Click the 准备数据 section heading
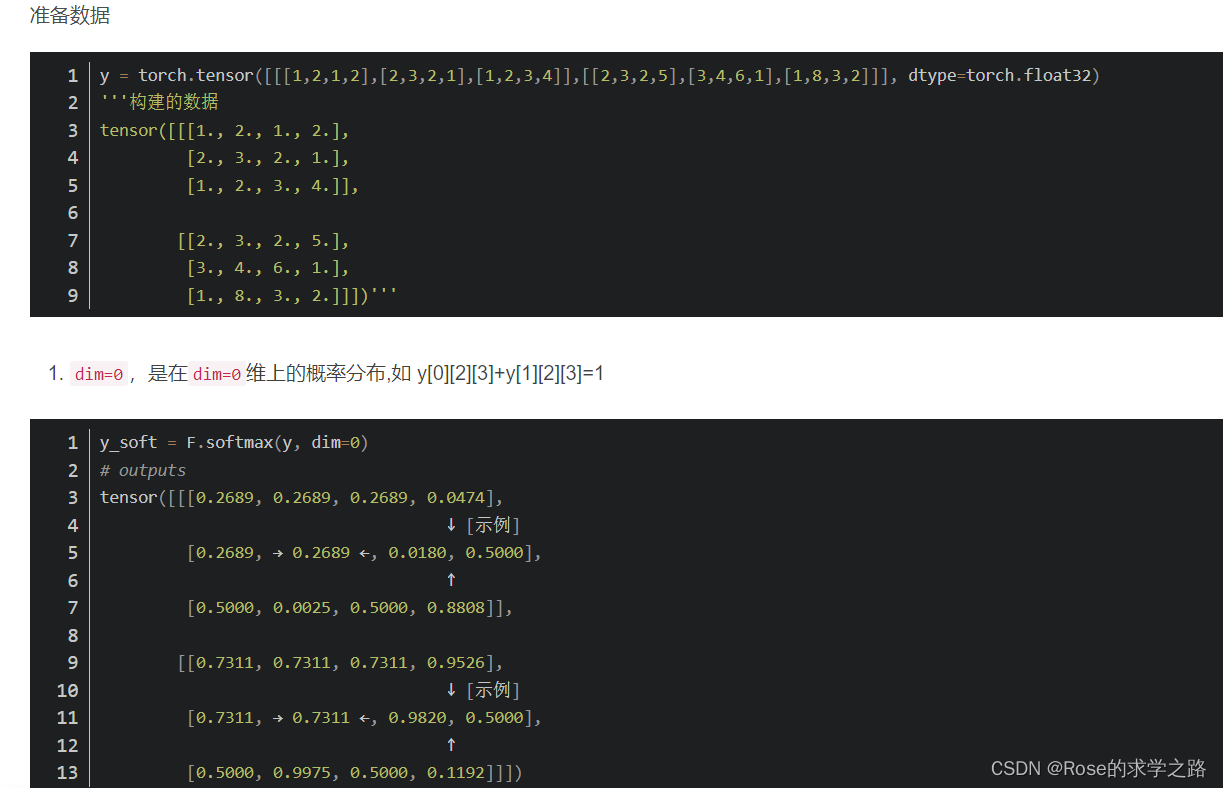Image resolution: width=1223 pixels, height=788 pixels. pyautogui.click(x=69, y=16)
